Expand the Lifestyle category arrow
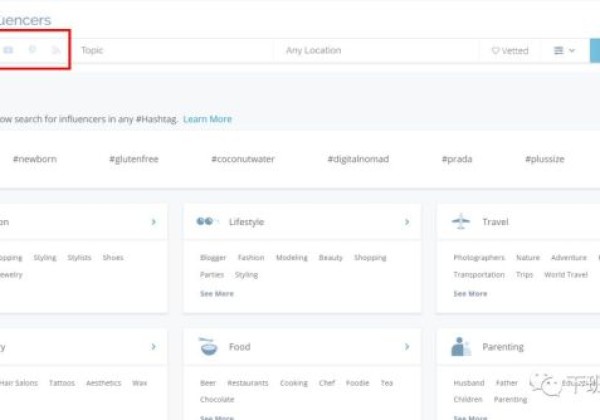600x420 pixels. (407, 222)
